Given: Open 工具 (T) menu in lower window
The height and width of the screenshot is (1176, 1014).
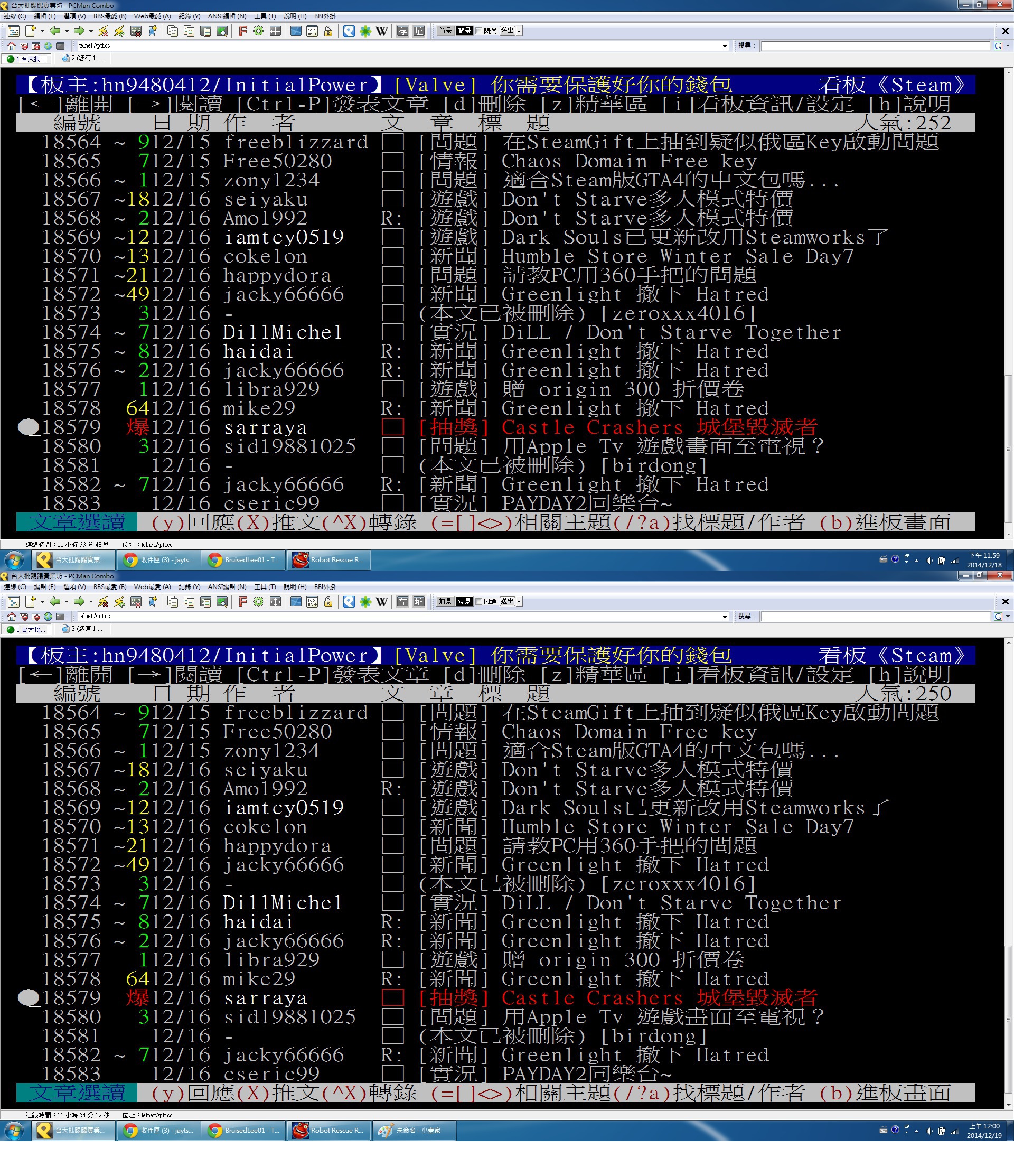Looking at the screenshot, I should [x=265, y=587].
